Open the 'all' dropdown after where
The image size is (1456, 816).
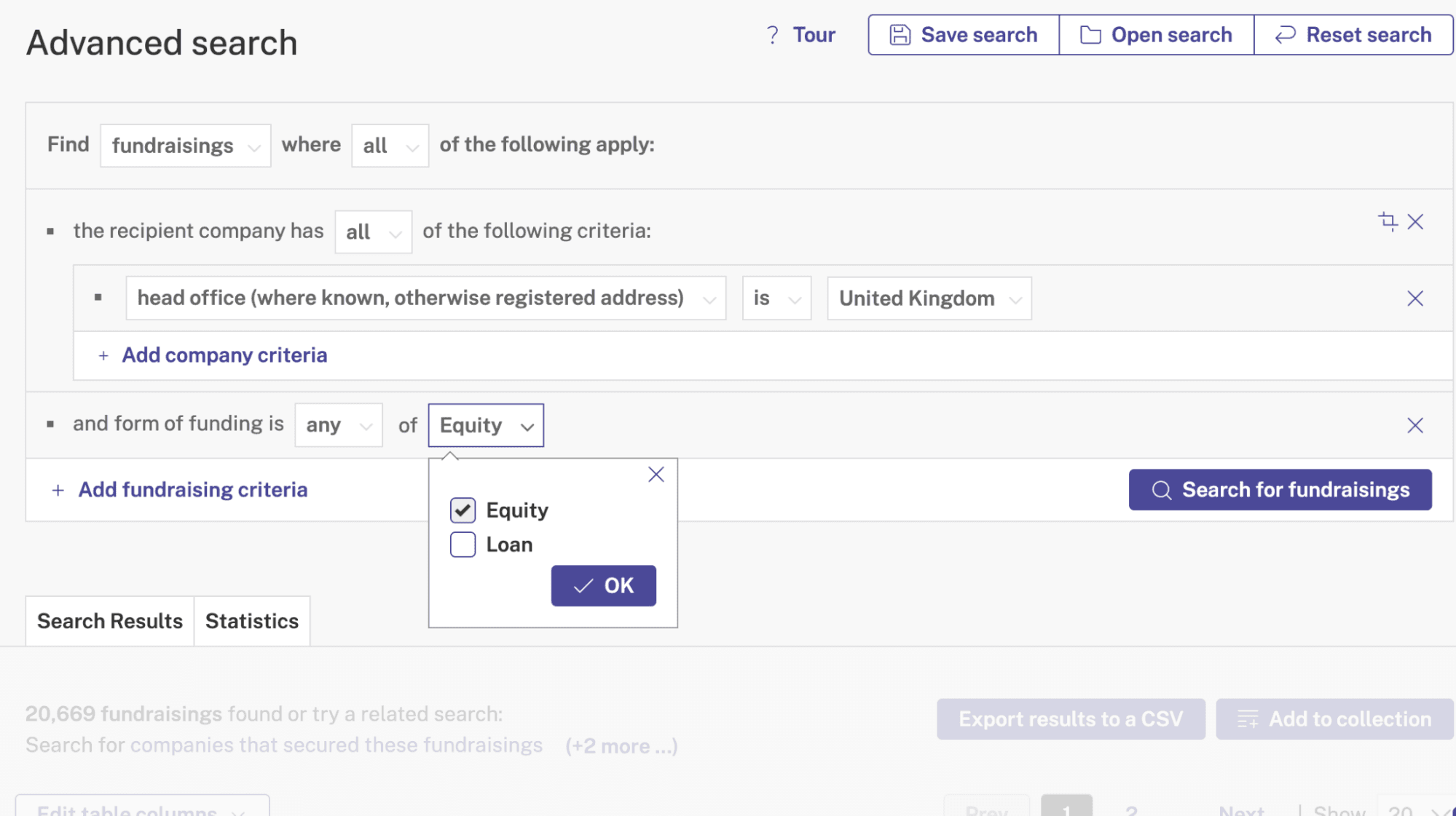[390, 146]
